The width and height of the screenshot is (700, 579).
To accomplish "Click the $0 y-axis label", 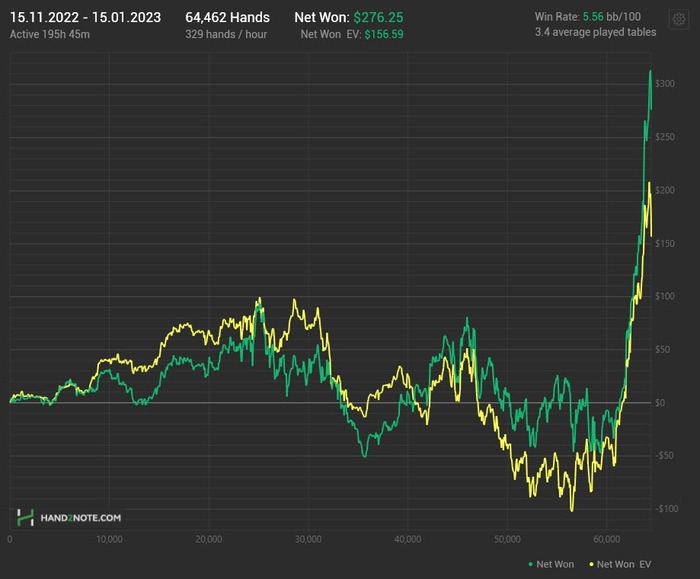I will [x=660, y=403].
